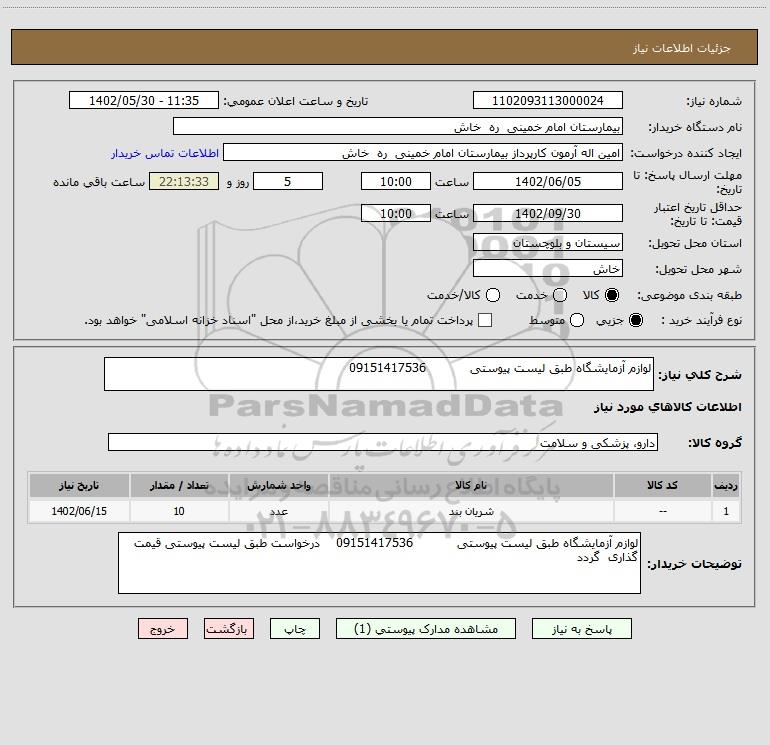Click the announcement date field 1402/05/30 - 11:35
Screen dimensions: 770x745
[x=144, y=100]
